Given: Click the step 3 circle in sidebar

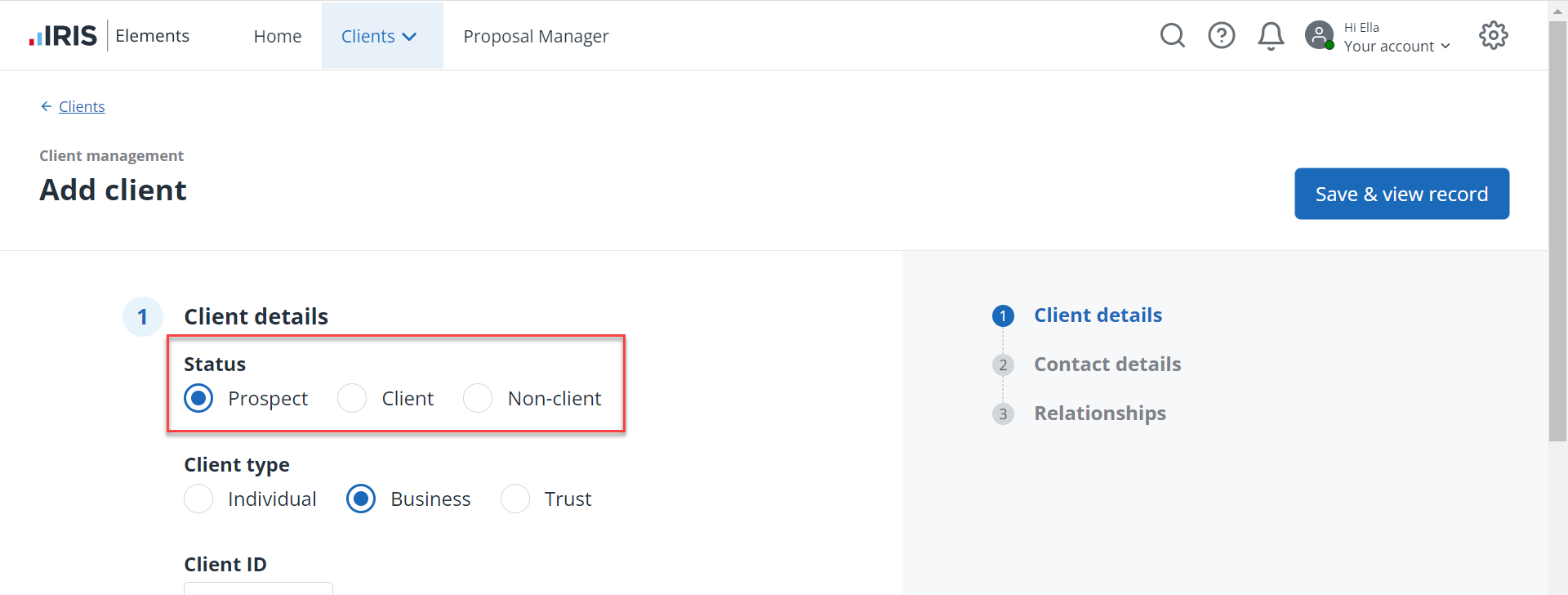Looking at the screenshot, I should click(x=1003, y=414).
